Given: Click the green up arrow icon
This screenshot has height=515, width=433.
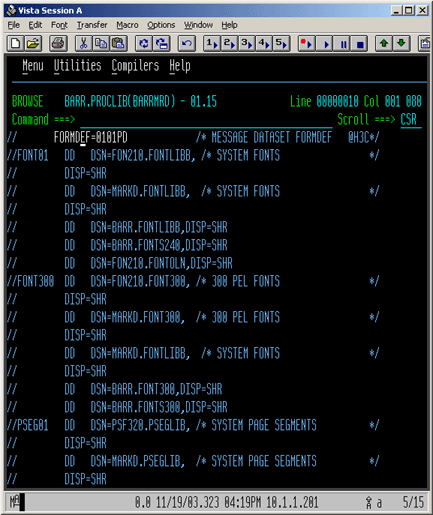Looking at the screenshot, I should point(384,44).
